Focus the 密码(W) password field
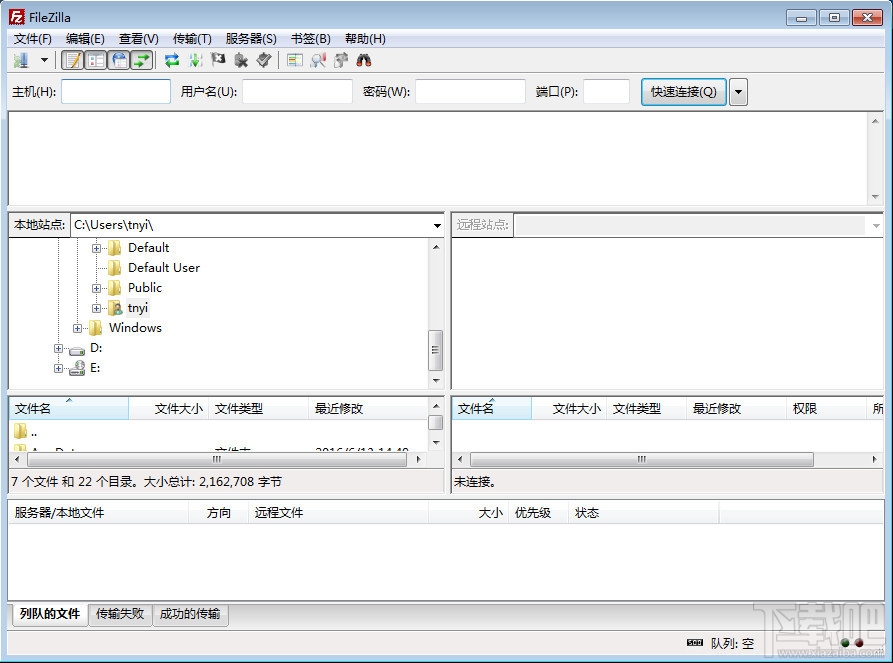The image size is (893, 663). (470, 92)
